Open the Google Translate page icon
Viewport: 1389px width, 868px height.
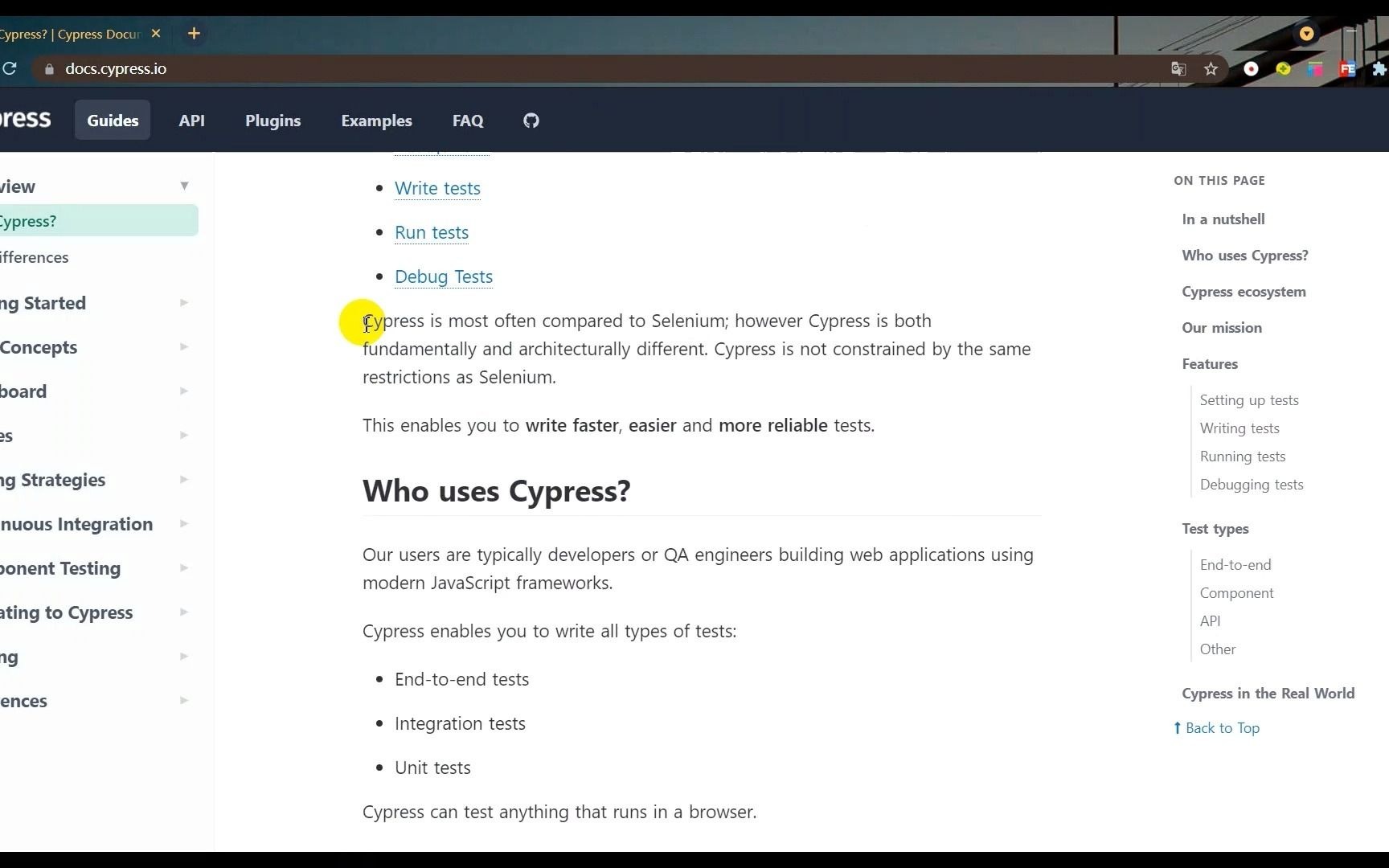coord(1179,69)
